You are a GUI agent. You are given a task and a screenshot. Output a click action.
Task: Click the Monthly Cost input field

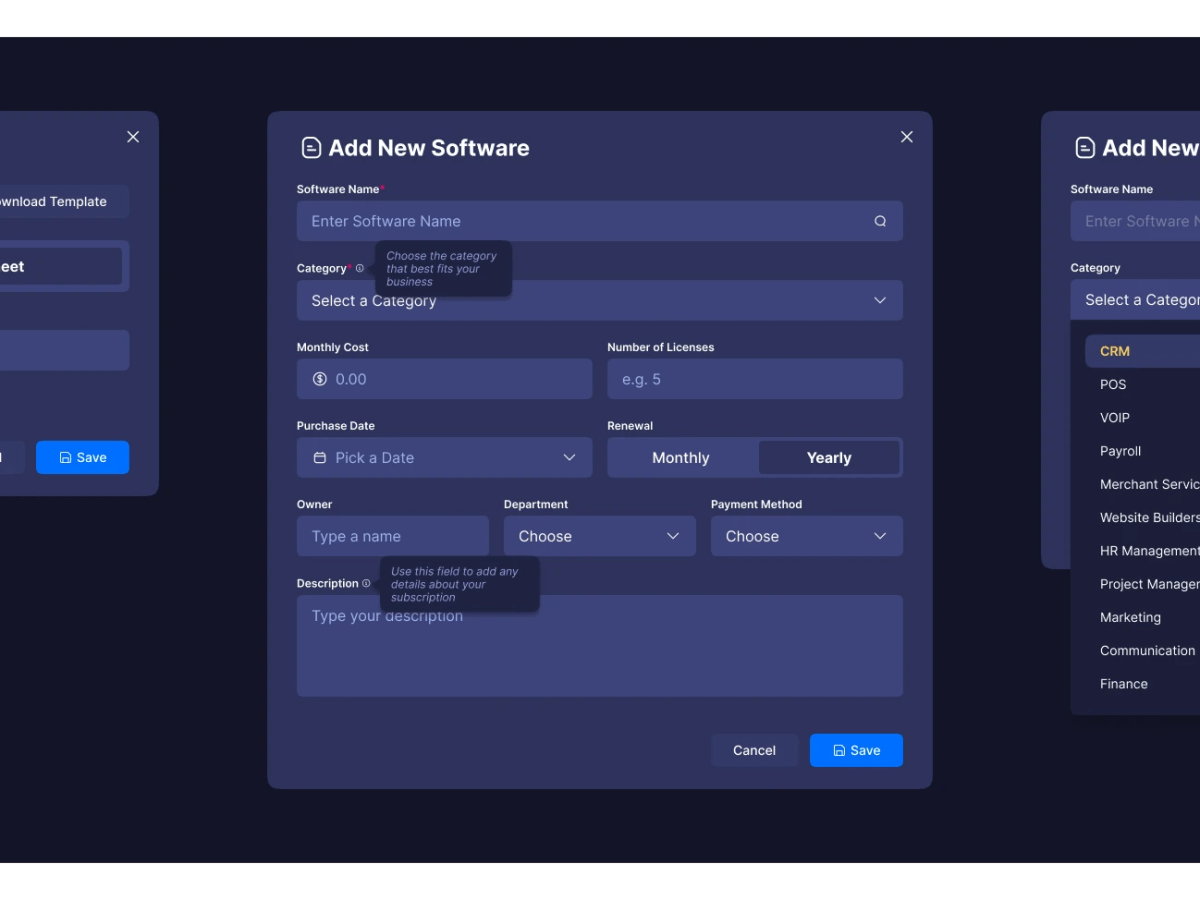tap(444, 379)
